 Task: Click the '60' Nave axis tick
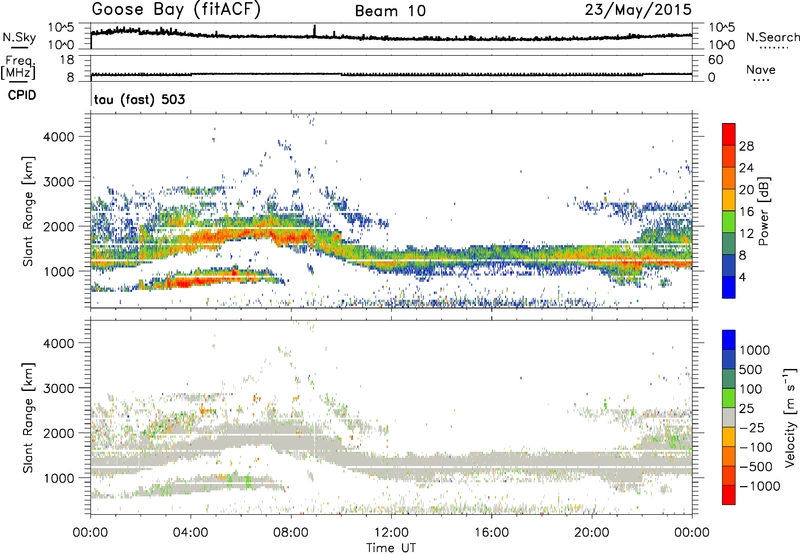(715, 60)
